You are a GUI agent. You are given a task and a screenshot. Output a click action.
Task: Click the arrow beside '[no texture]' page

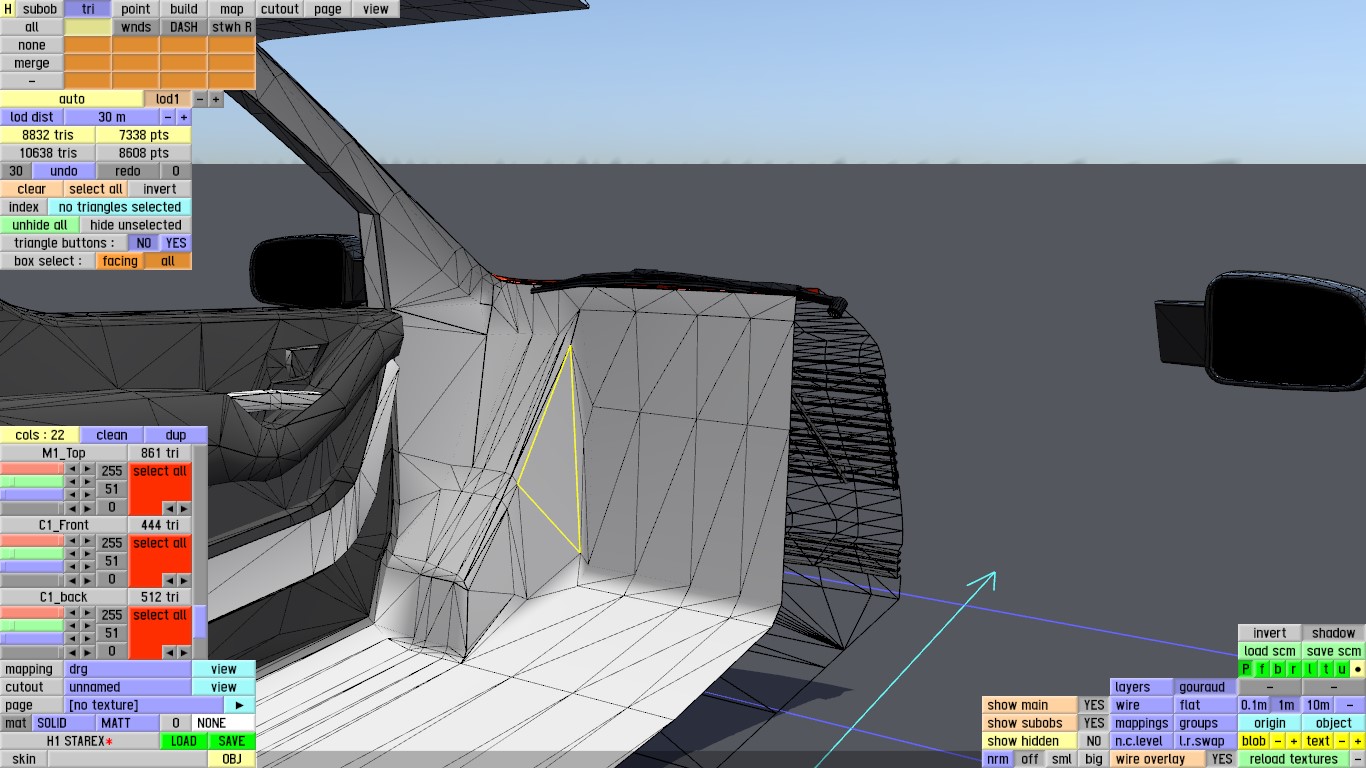239,705
